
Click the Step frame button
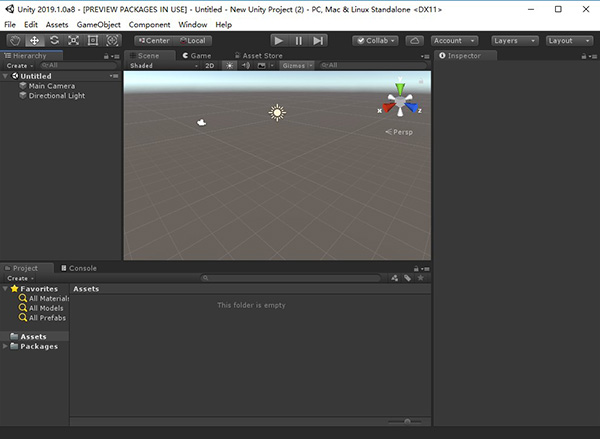click(318, 40)
